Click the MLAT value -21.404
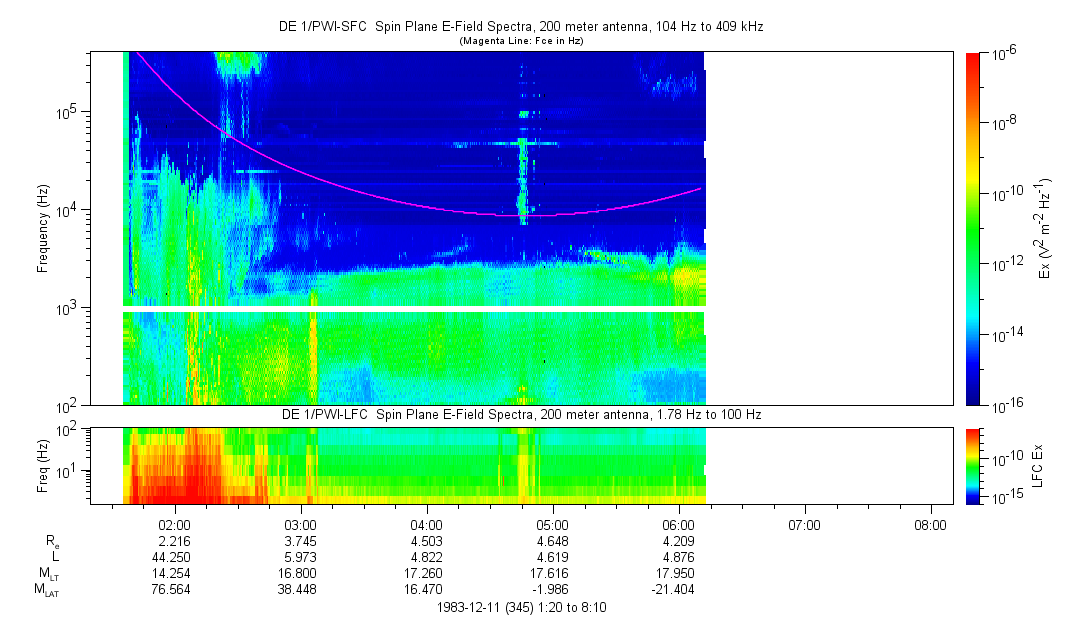1083x620 pixels. (x=676, y=590)
